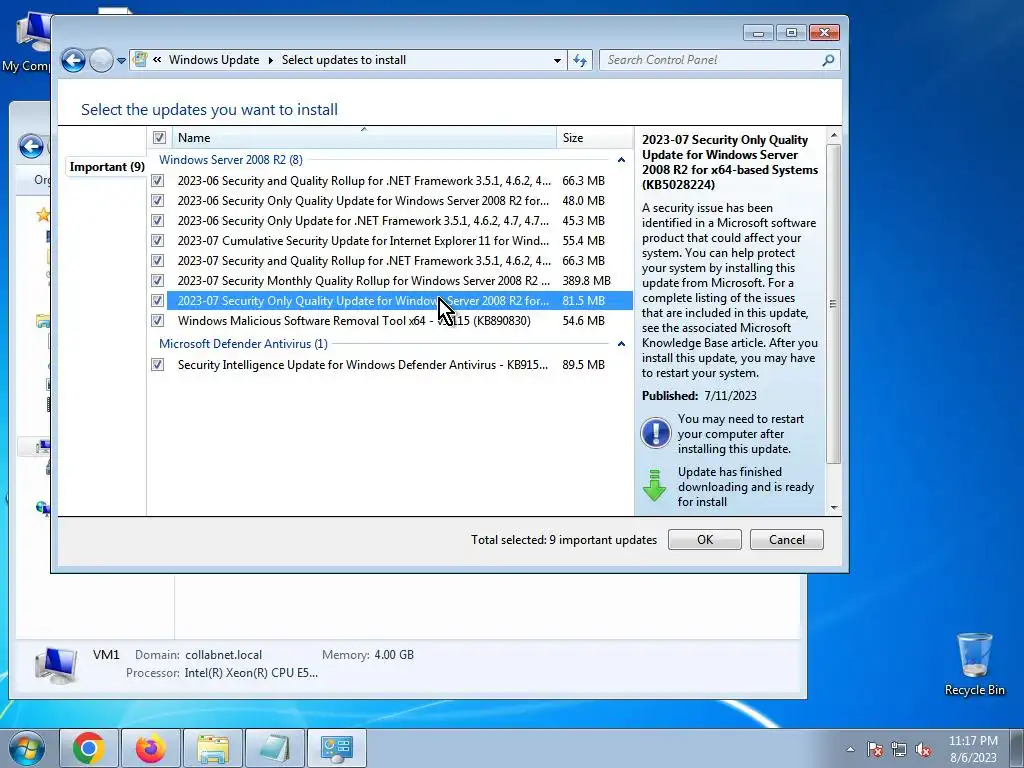The image size is (1024, 768).
Task: Switch to Control Panel taskbar window
Action: click(336, 748)
